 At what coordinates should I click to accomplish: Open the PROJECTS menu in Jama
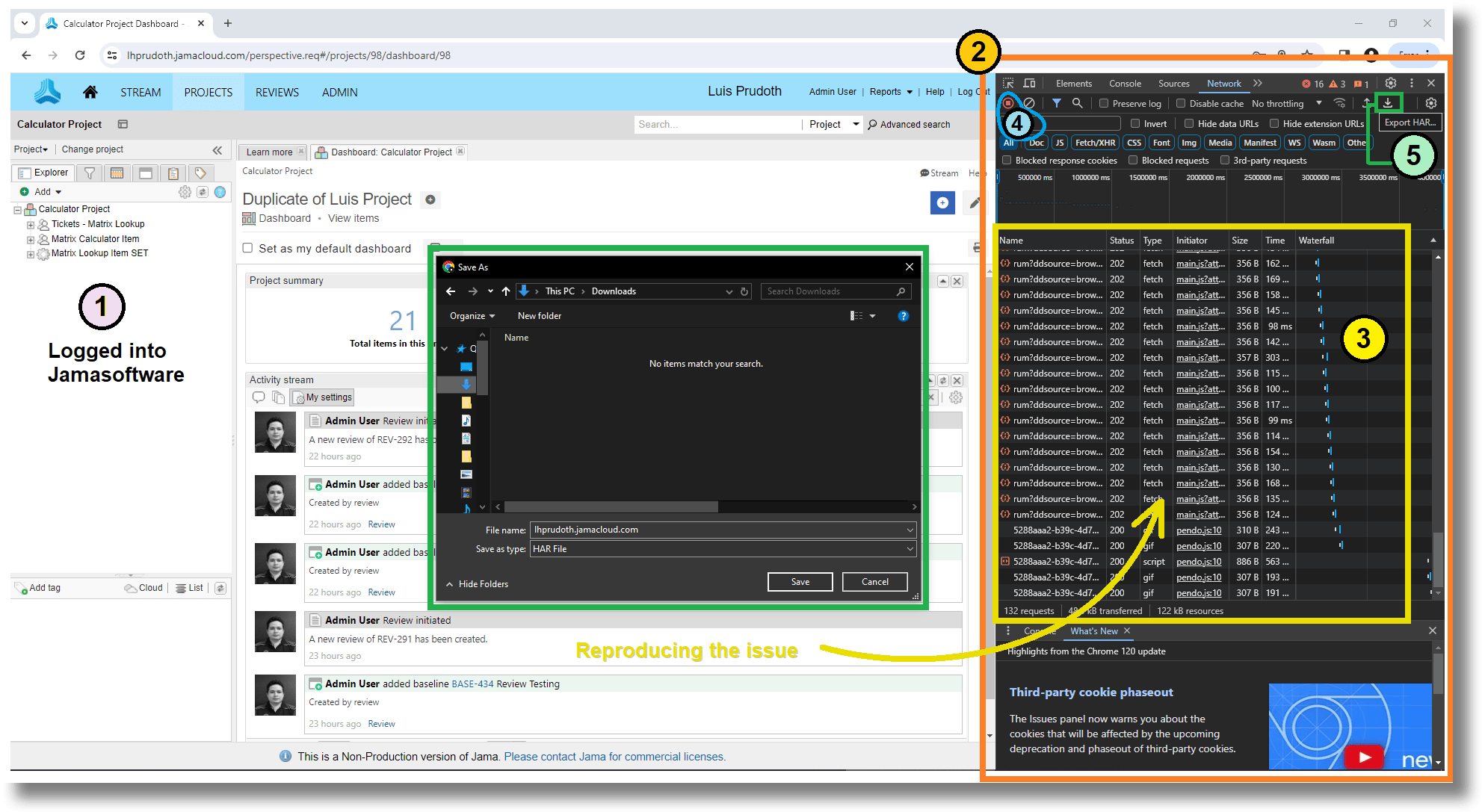coord(208,92)
